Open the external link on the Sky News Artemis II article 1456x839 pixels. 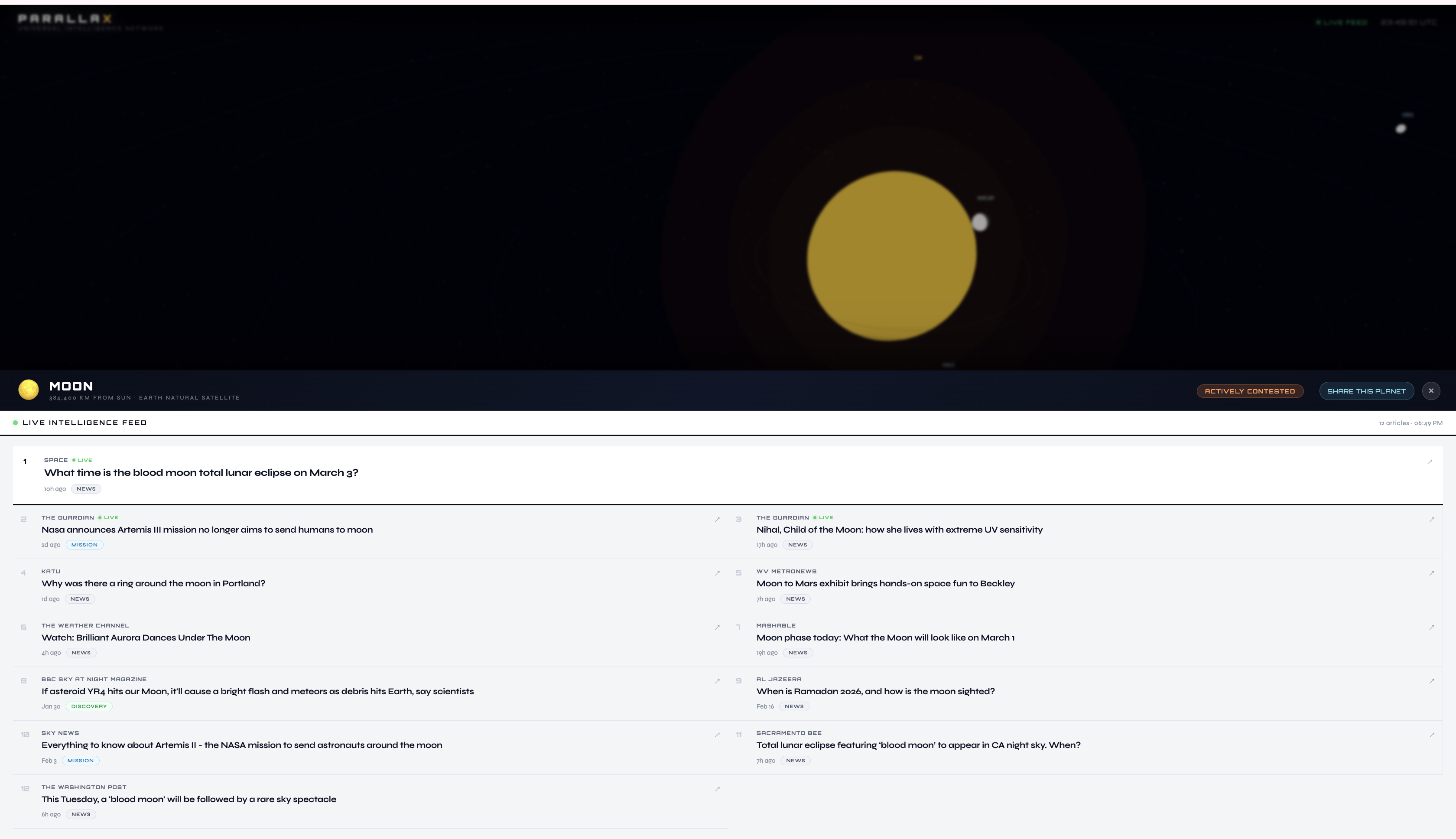pos(716,735)
